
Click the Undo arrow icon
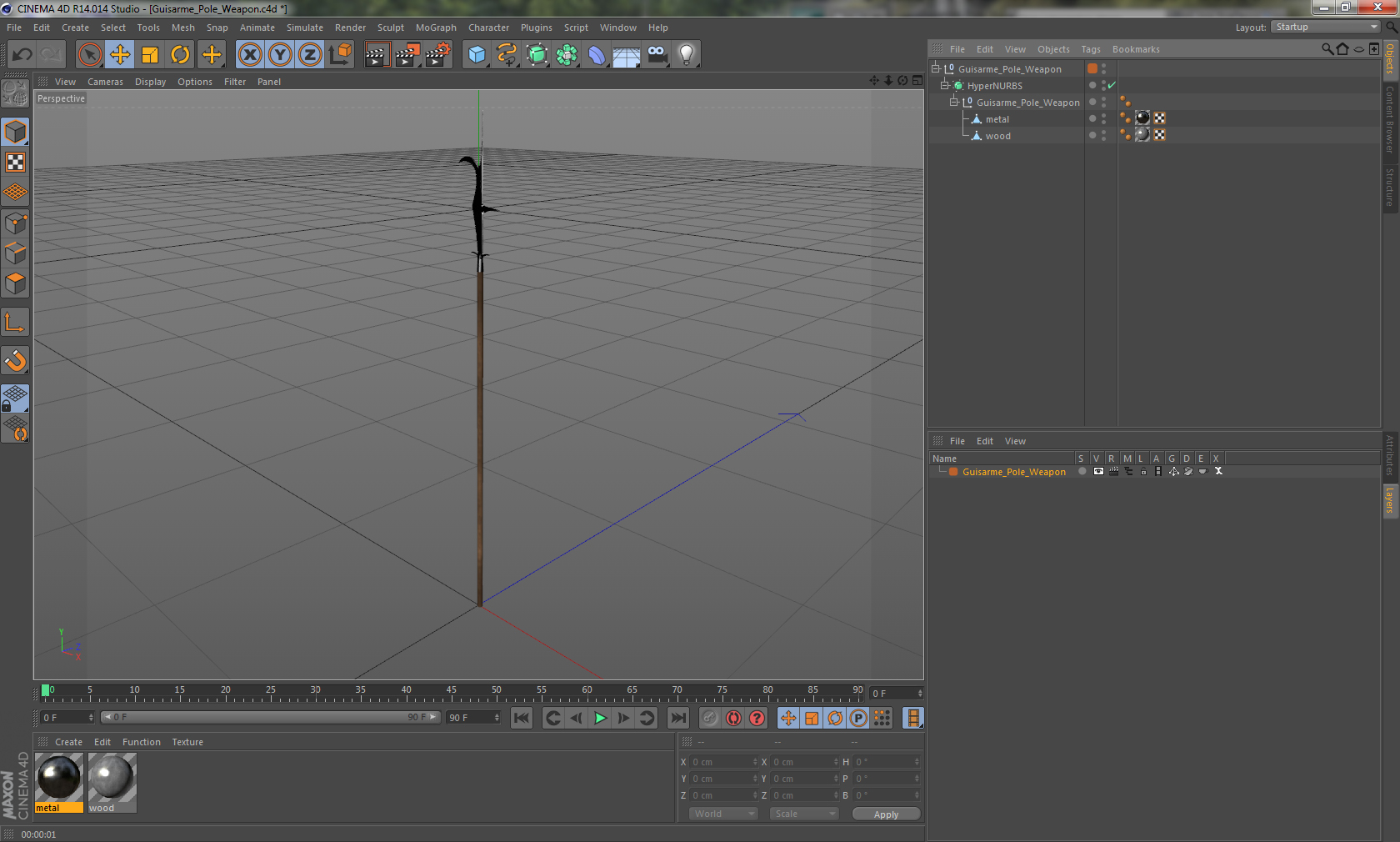[x=22, y=55]
